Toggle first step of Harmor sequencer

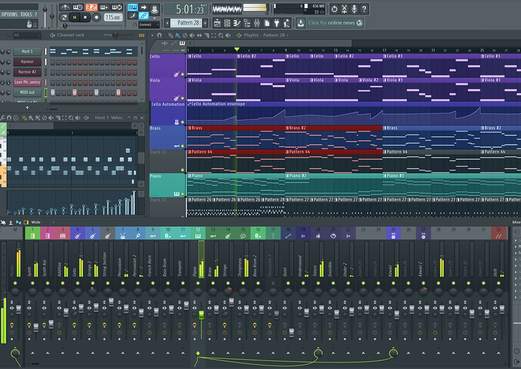point(53,62)
